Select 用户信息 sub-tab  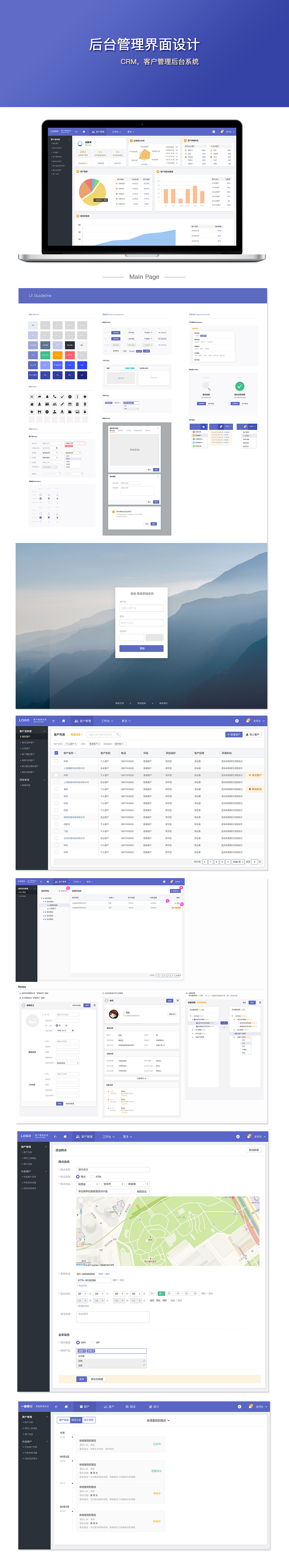click(63, 1420)
